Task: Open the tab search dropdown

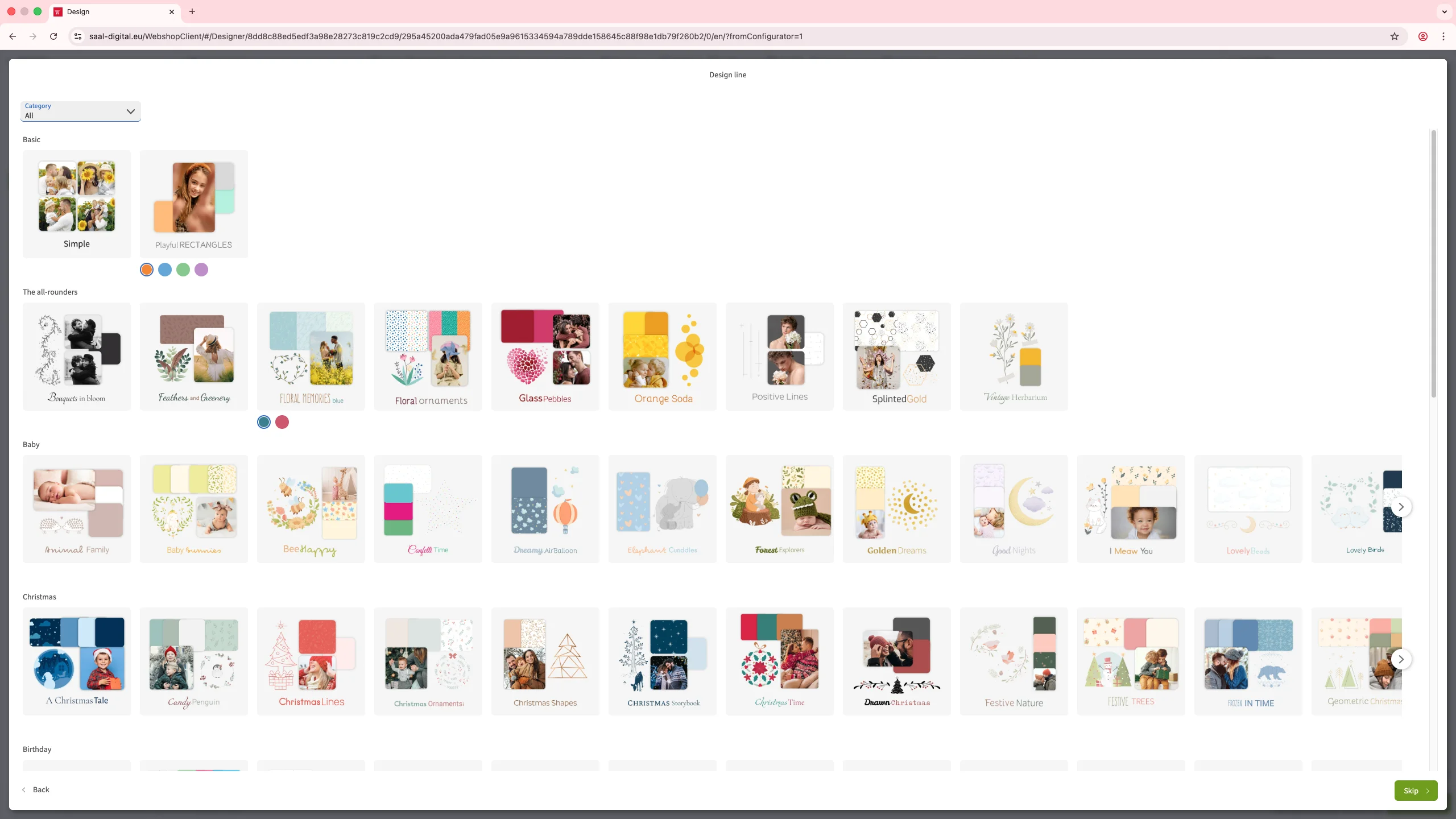Action: click(x=1444, y=11)
